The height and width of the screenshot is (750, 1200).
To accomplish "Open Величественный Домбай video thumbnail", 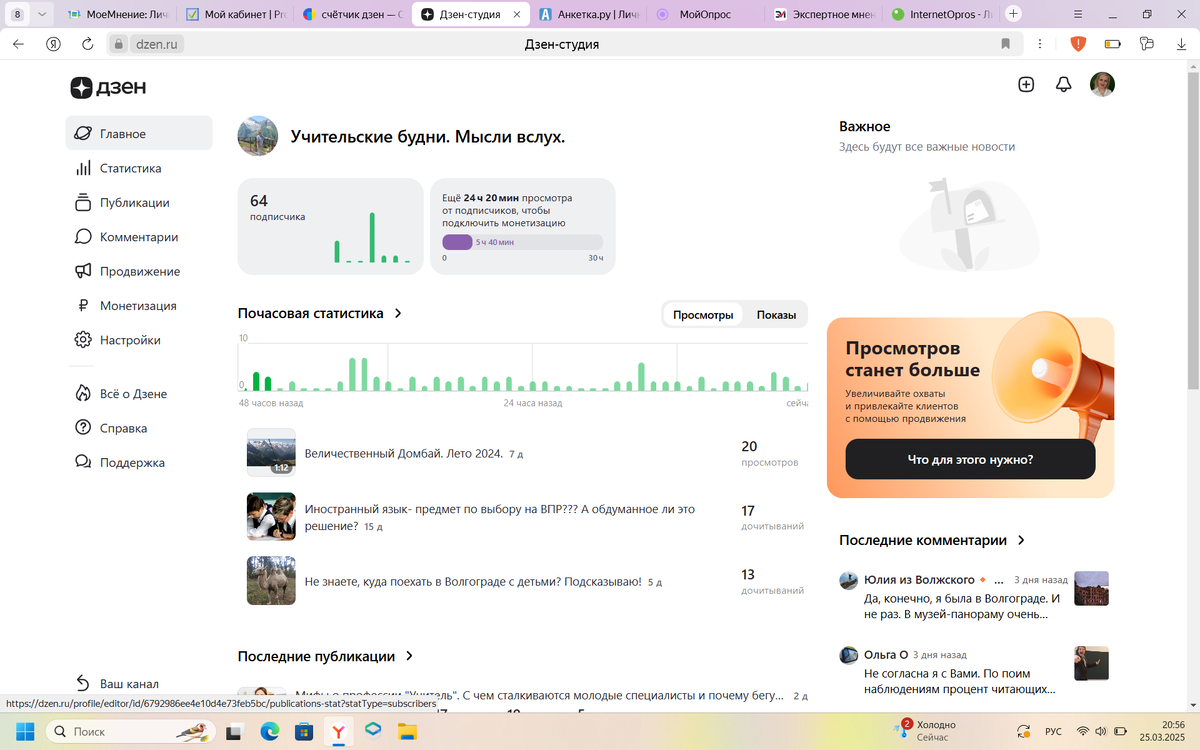I will pyautogui.click(x=271, y=453).
